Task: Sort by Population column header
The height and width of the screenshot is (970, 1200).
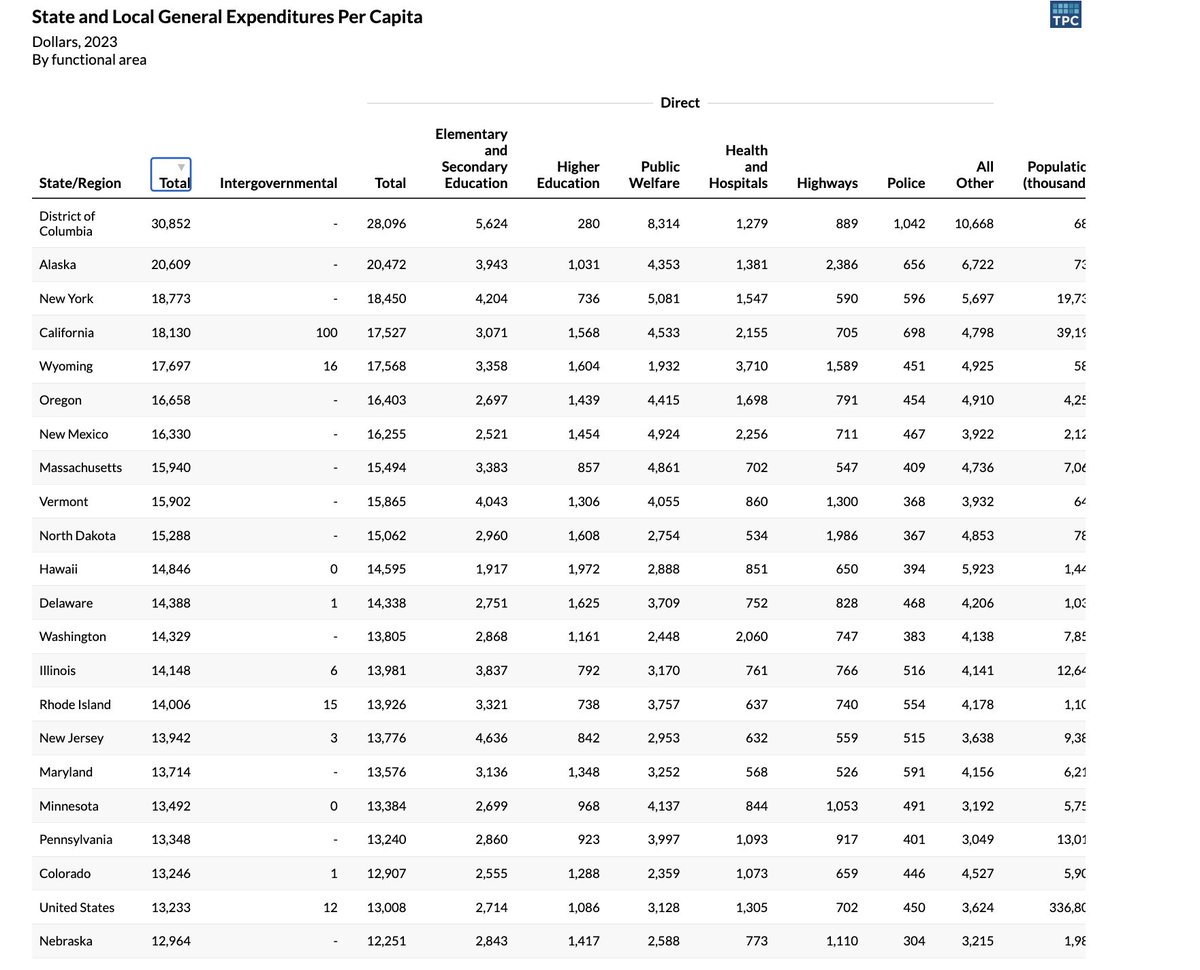Action: point(1055,175)
